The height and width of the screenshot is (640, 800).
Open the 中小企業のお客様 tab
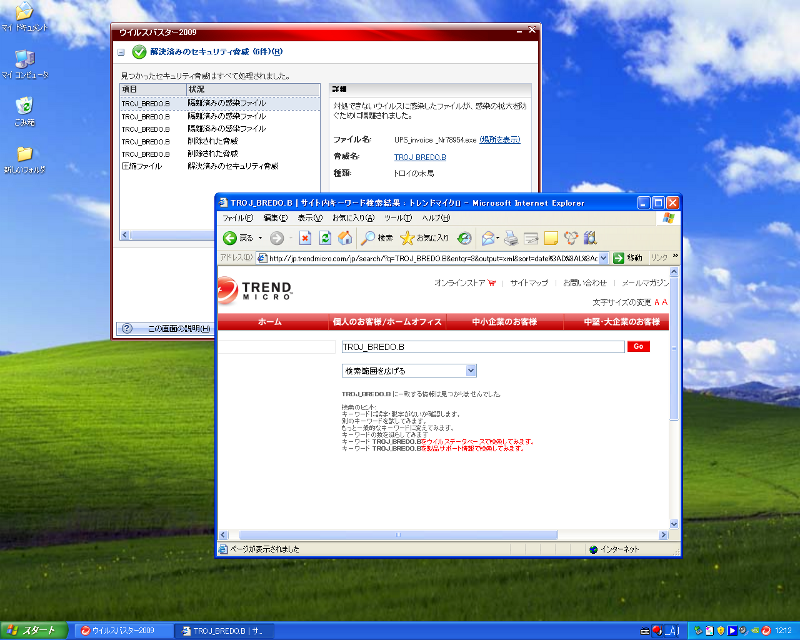pyautogui.click(x=505, y=322)
